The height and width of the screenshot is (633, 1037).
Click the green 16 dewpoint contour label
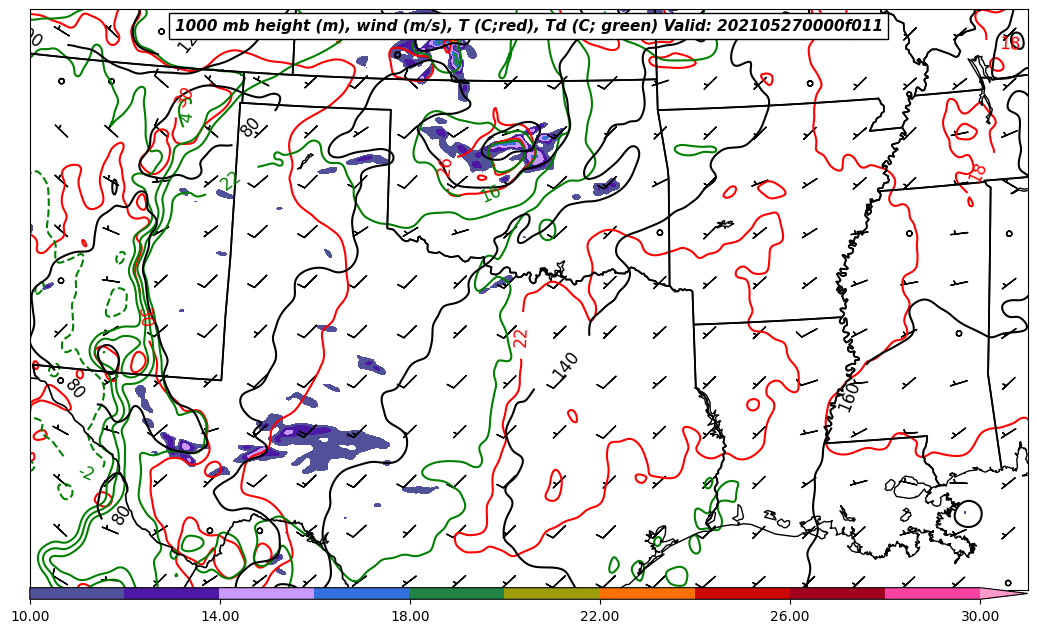pos(491,194)
